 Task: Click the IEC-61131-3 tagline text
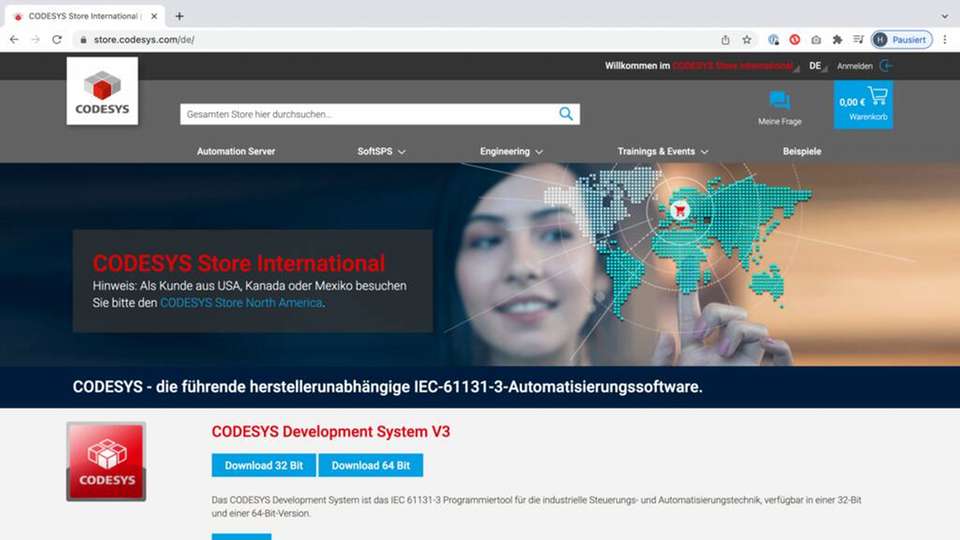coord(388,387)
